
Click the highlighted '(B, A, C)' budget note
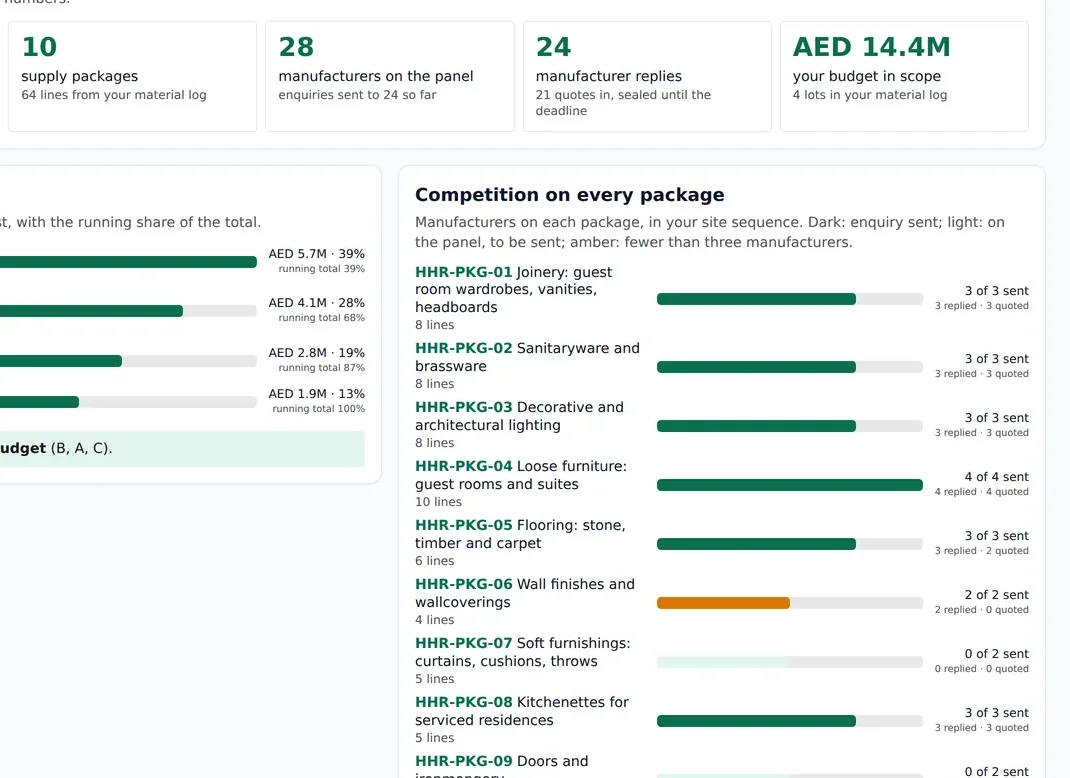pos(182,448)
